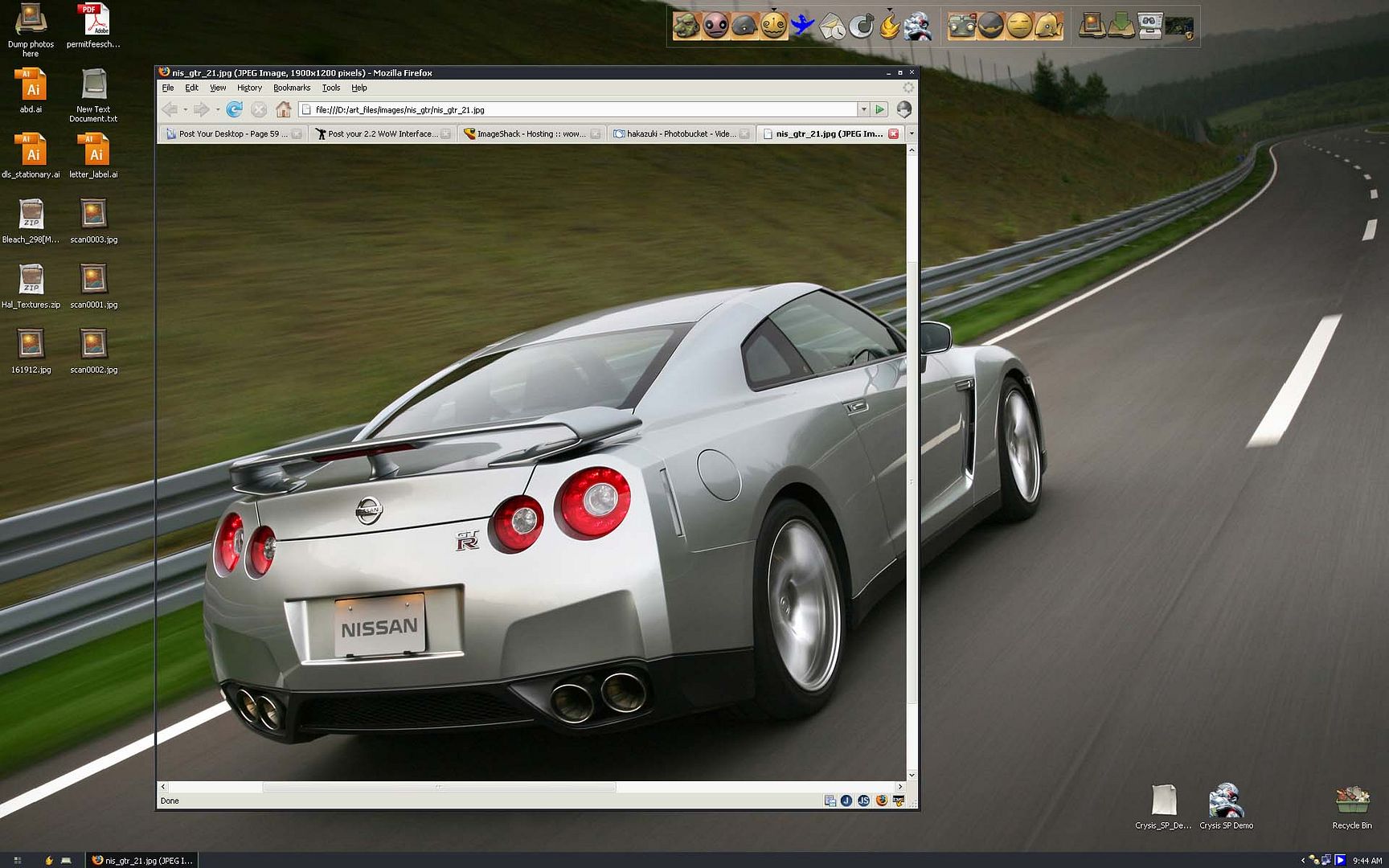This screenshot has height=868, width=1389.
Task: Click the Firefox vertical scrollbar down arrow
Action: click(912, 774)
